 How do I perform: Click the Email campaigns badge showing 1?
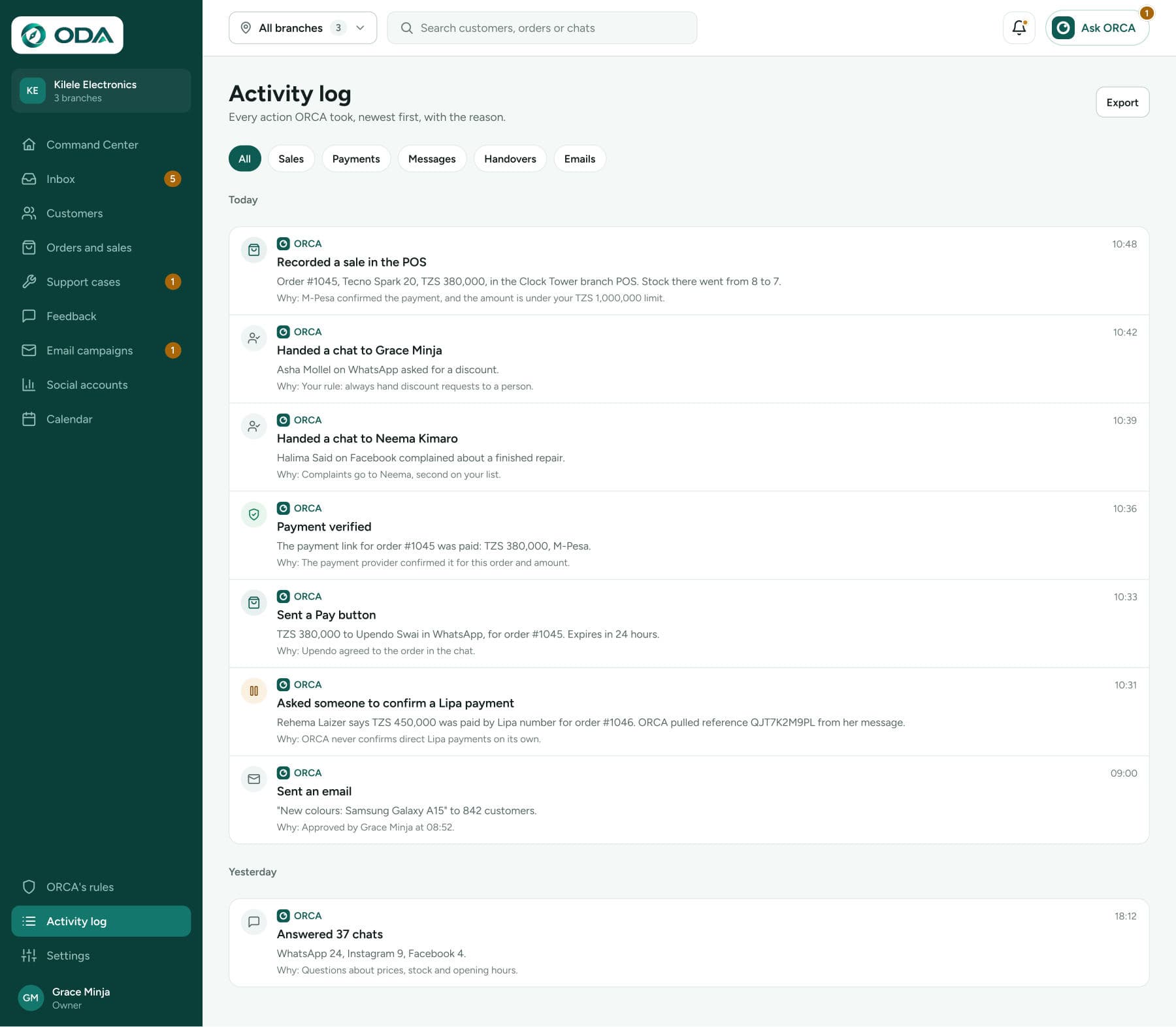172,350
